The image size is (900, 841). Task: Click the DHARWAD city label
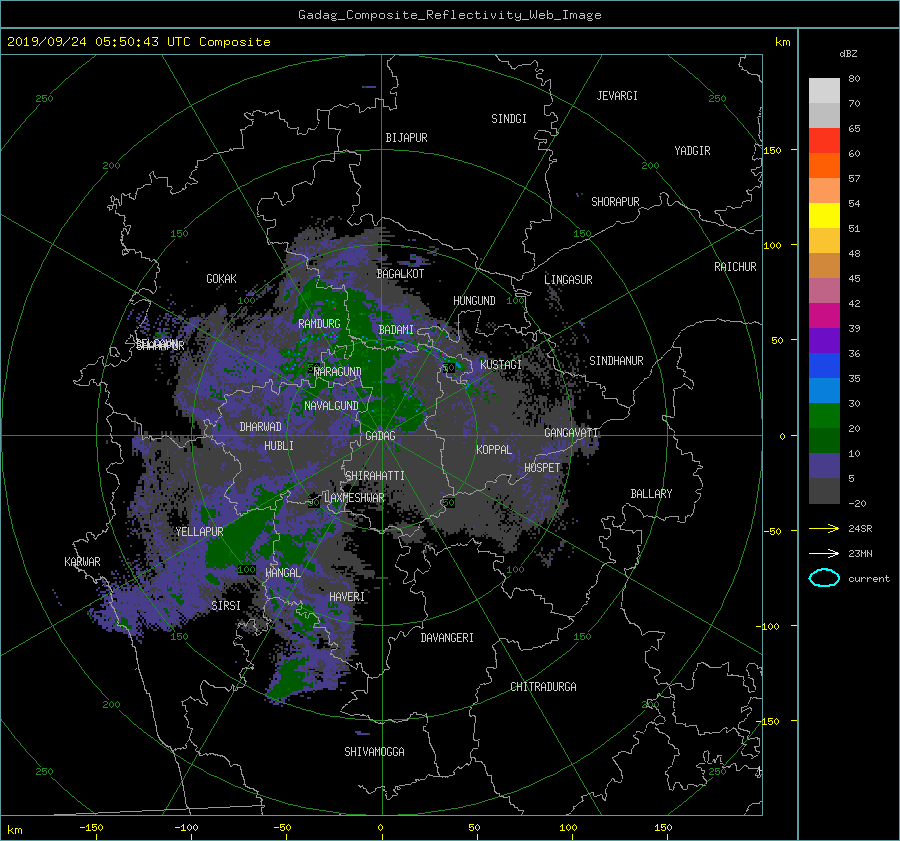[261, 427]
